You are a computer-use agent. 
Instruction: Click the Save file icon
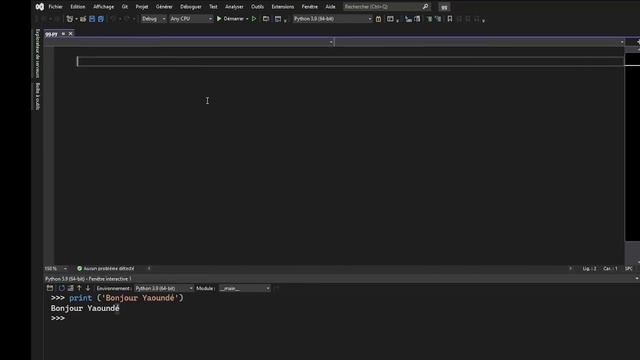[x=92, y=19]
